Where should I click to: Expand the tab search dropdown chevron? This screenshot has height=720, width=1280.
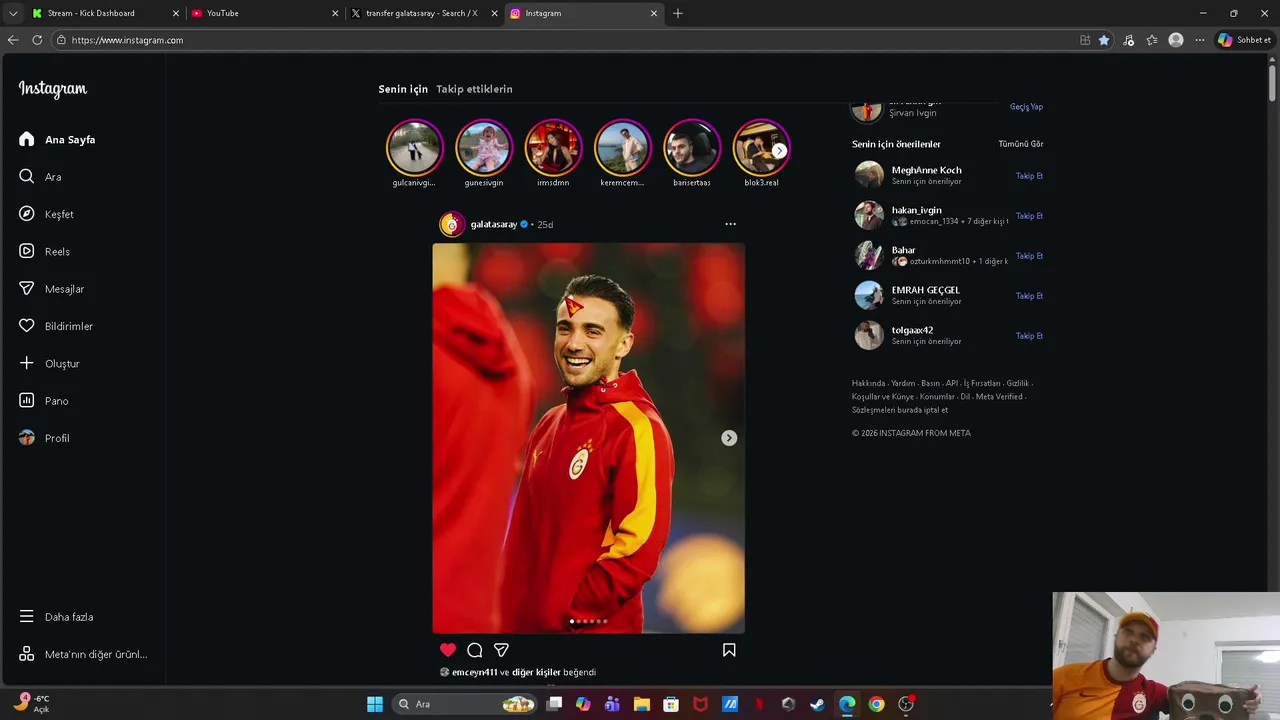coord(13,13)
